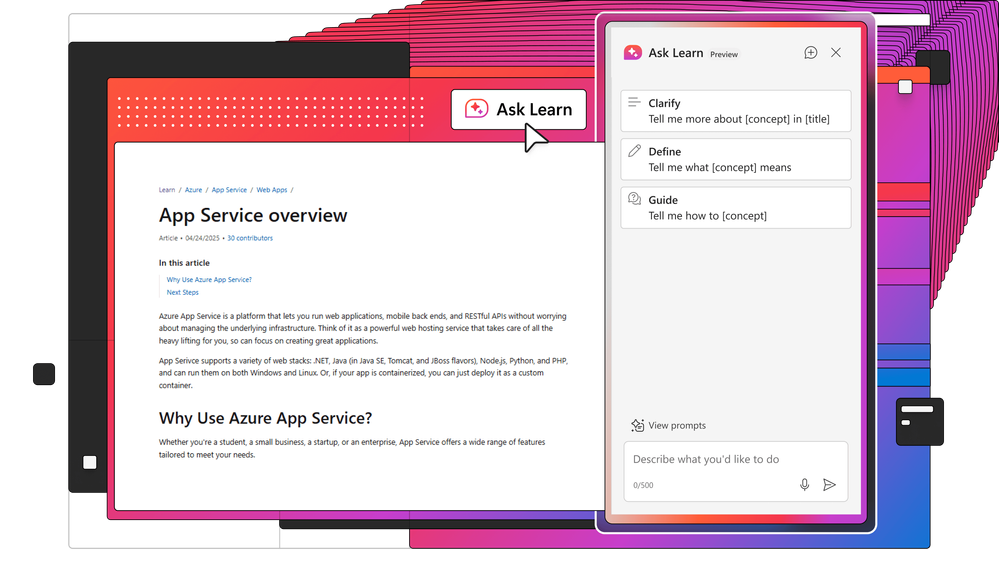Click the Guide chat bubbles icon
The width and height of the screenshot is (999, 562).
click(x=635, y=199)
